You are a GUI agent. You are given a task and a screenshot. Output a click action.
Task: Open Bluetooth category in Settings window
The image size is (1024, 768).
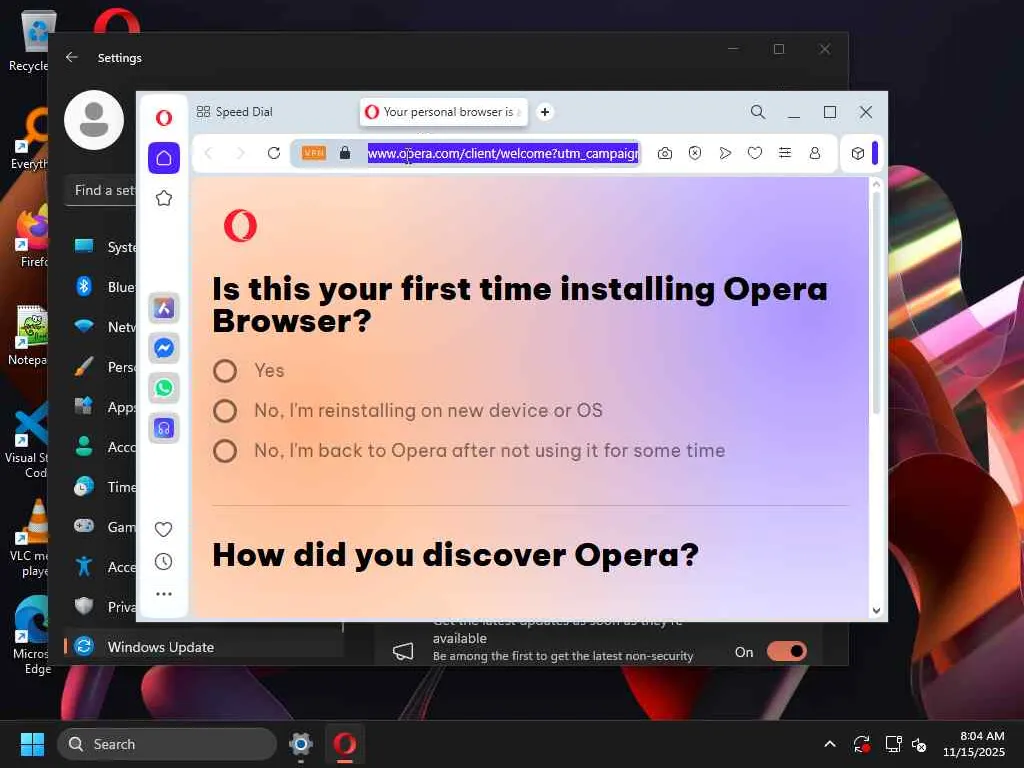click(104, 287)
